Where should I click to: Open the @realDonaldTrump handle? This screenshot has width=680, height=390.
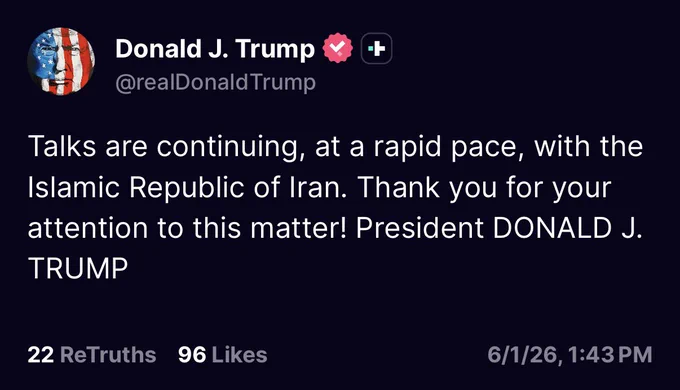(x=216, y=82)
